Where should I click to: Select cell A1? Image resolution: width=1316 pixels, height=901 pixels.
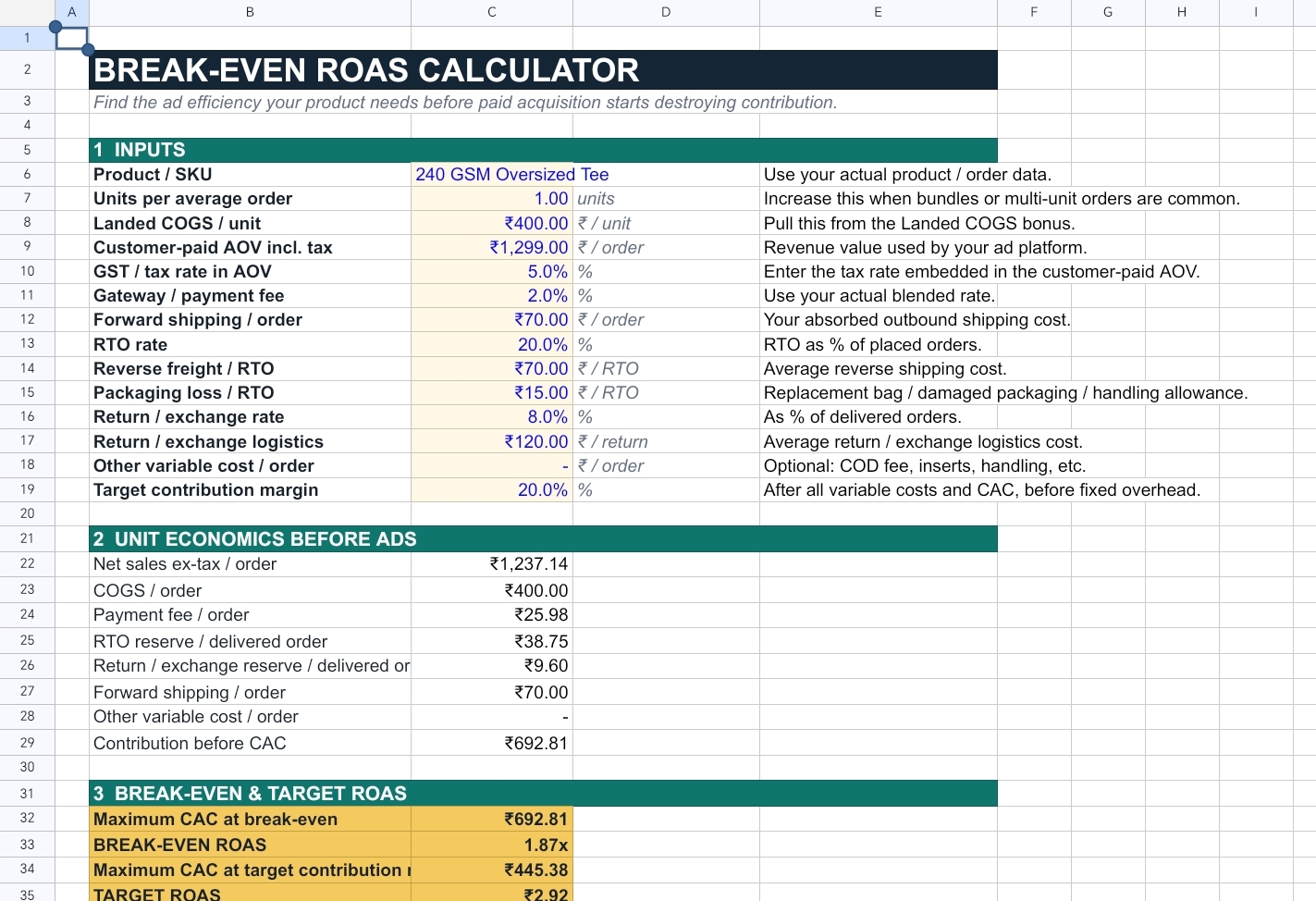72,38
